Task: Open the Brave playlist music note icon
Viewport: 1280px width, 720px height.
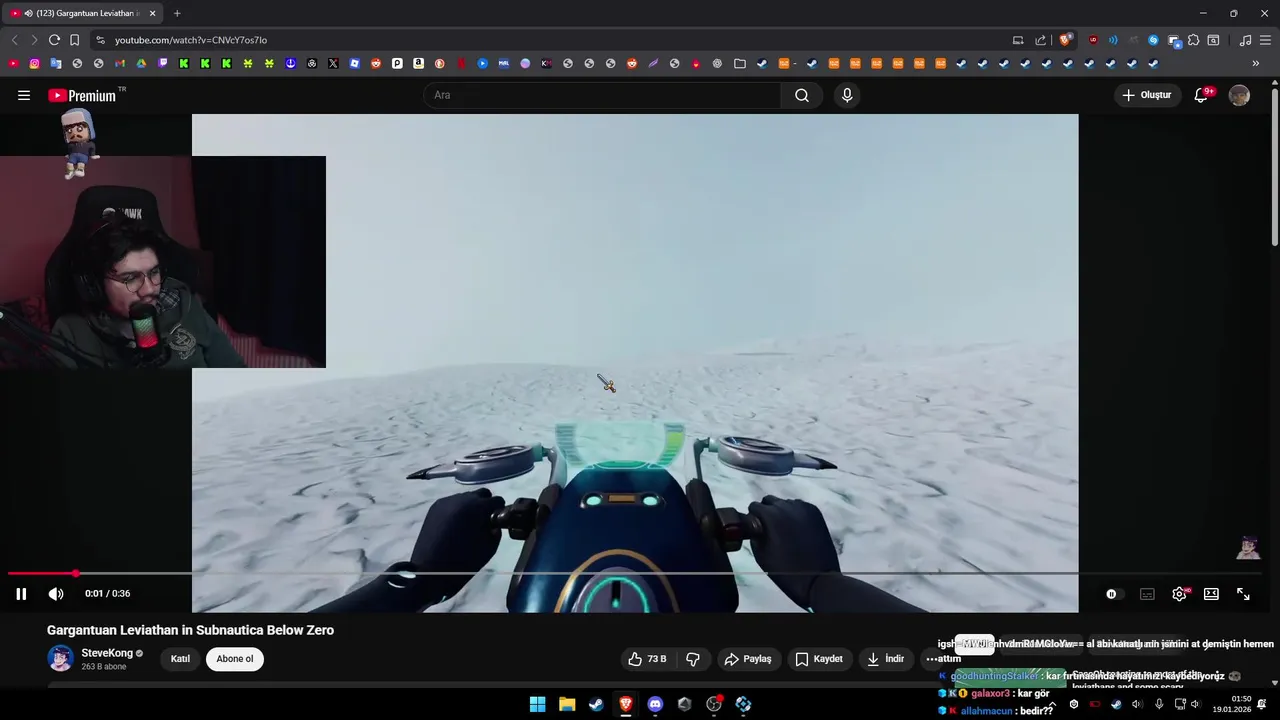Action: pos(1245,40)
